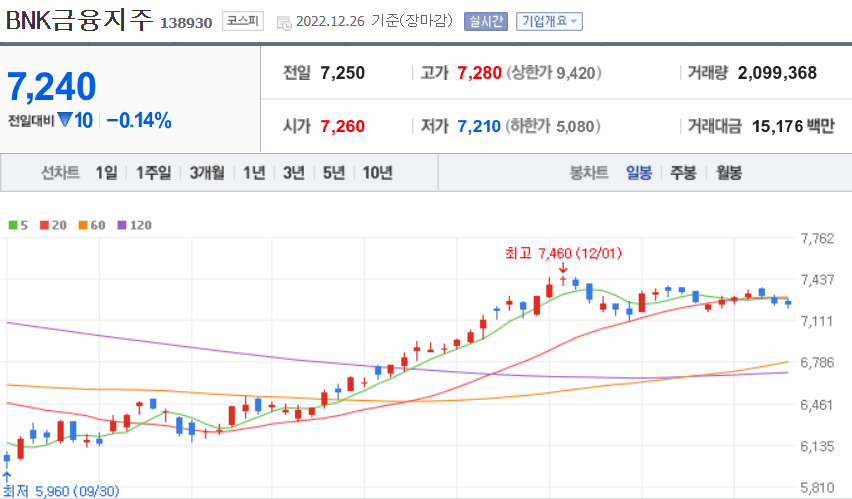Image resolution: width=852 pixels, height=499 pixels.
Task: Click the 거래대금 value 15,176 백만
Action: (793, 126)
